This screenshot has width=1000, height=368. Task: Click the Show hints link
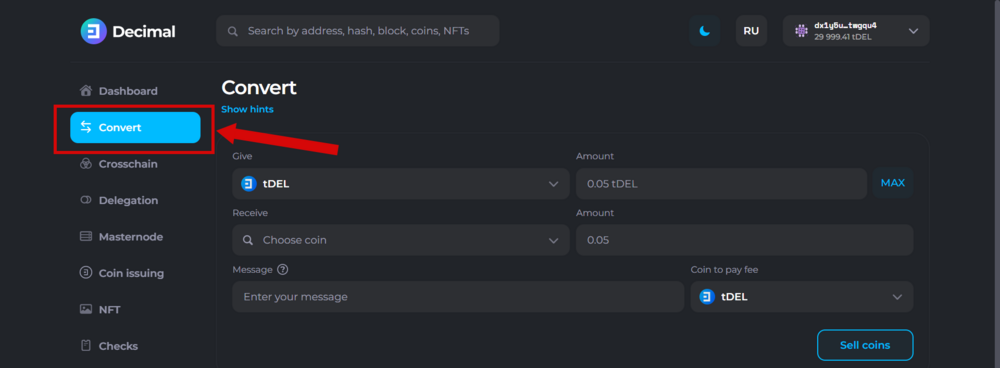(247, 109)
